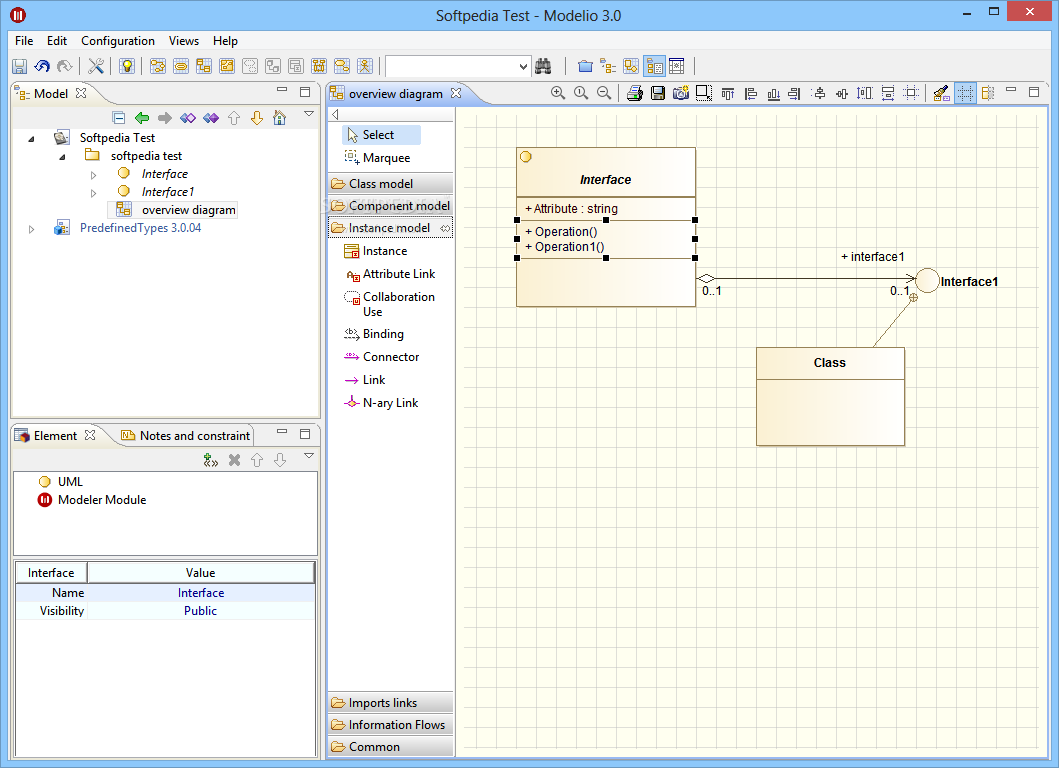
Task: Open the Element panel view menu triangle
Action: (309, 455)
